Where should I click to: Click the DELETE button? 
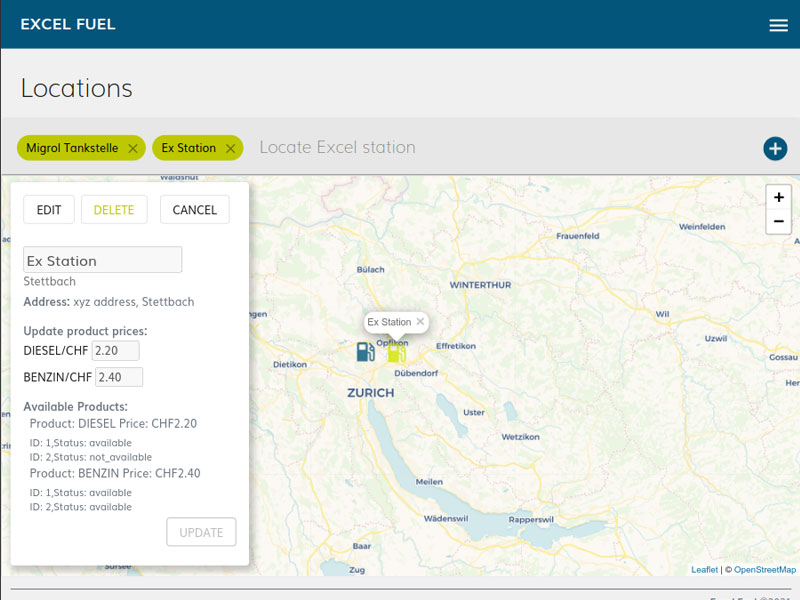coord(114,210)
